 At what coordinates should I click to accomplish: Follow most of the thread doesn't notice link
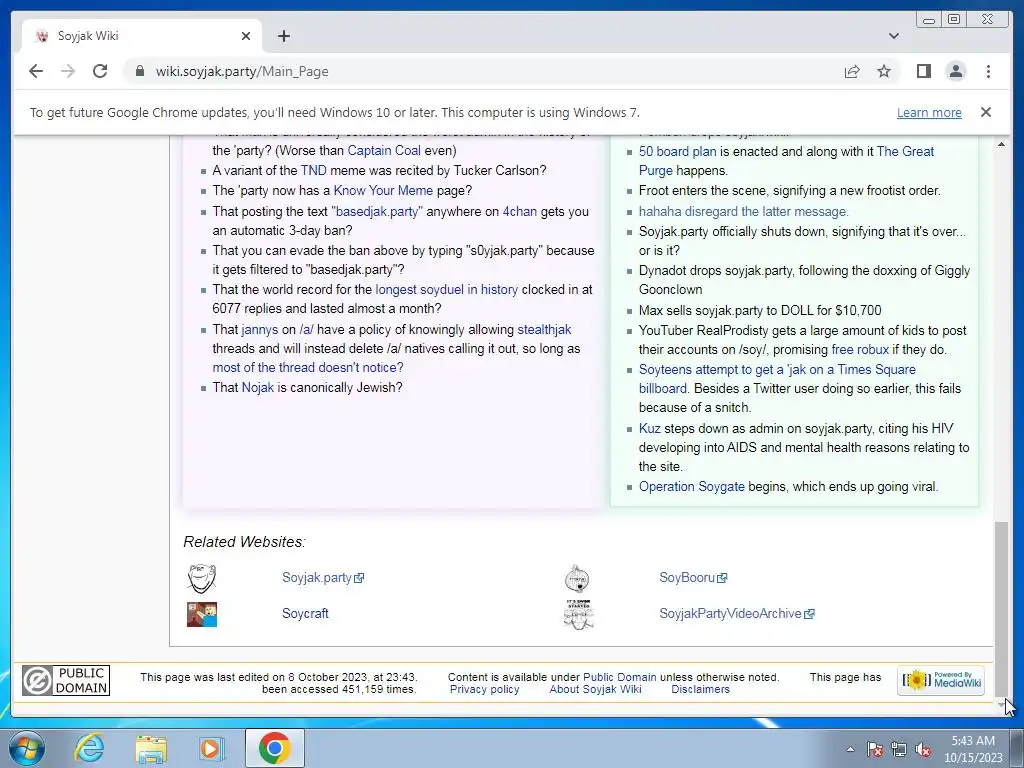[x=308, y=368]
